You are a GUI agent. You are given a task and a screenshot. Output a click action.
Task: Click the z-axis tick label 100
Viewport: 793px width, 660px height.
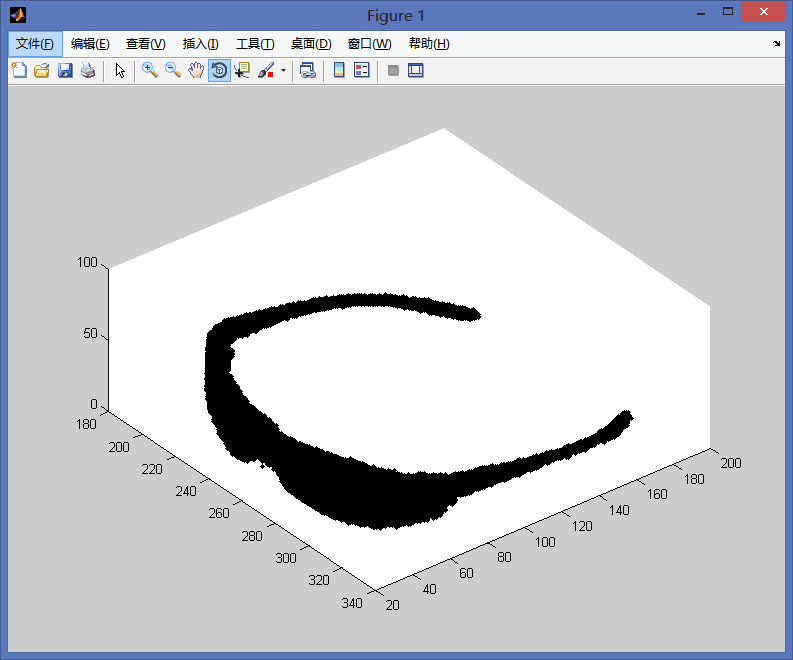[x=87, y=262]
